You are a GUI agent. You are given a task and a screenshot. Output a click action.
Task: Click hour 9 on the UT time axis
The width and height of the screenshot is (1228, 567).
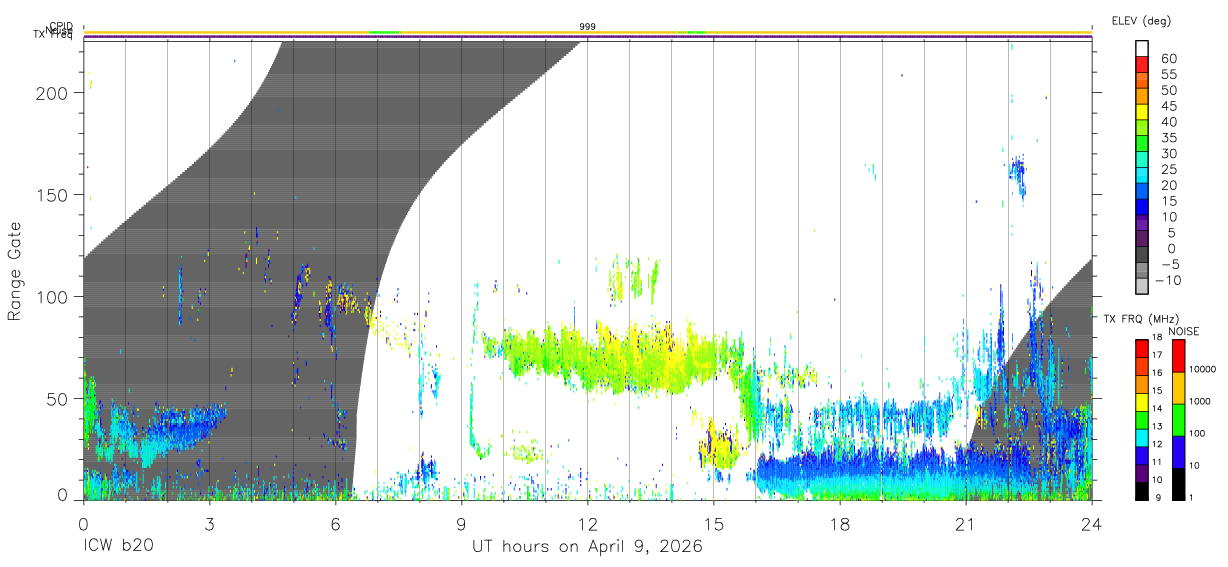pyautogui.click(x=461, y=524)
